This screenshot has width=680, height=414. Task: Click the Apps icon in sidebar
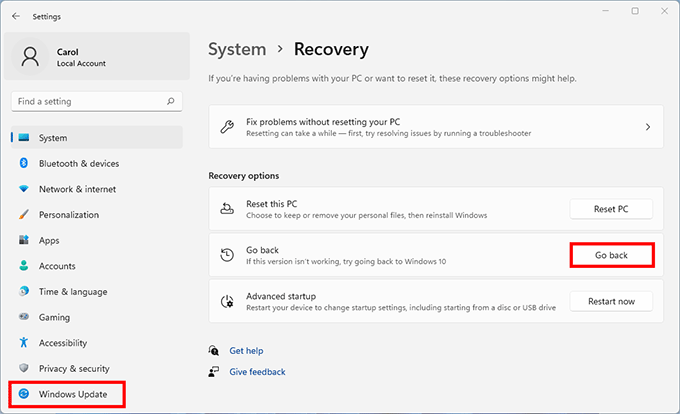point(24,240)
